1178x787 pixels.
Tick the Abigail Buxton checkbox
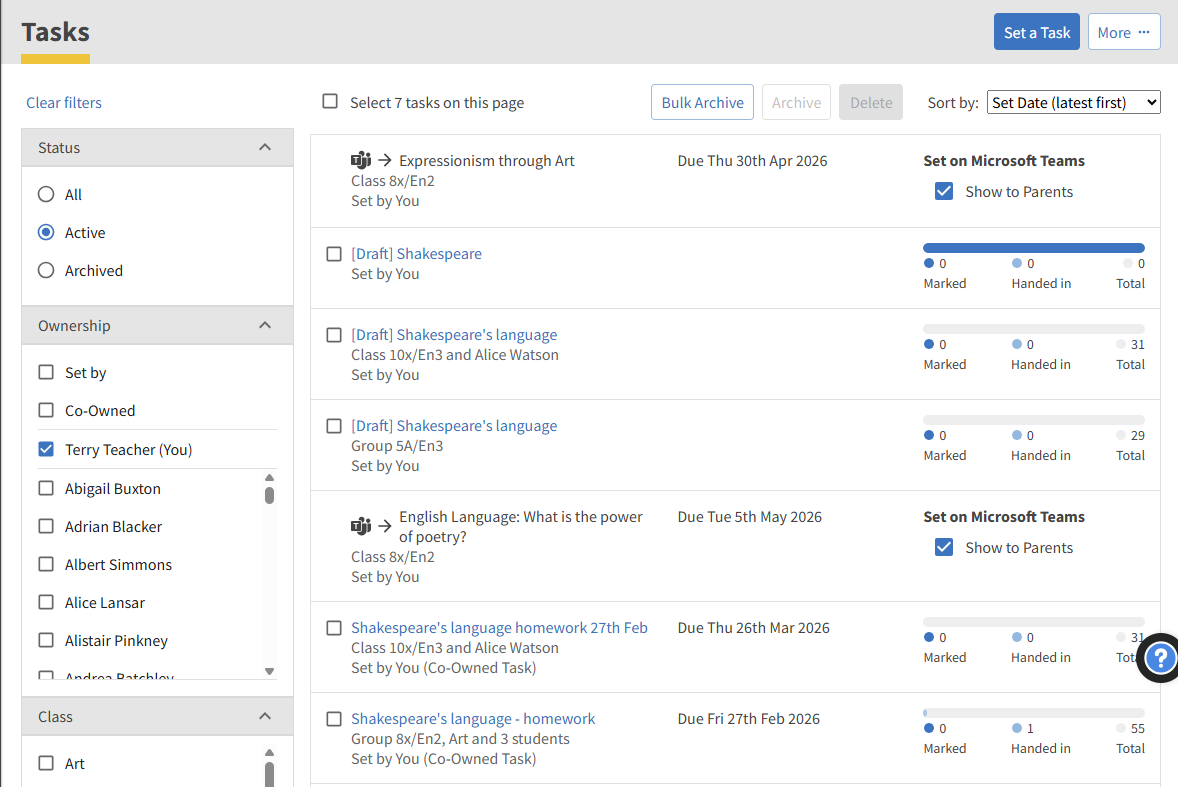46,488
